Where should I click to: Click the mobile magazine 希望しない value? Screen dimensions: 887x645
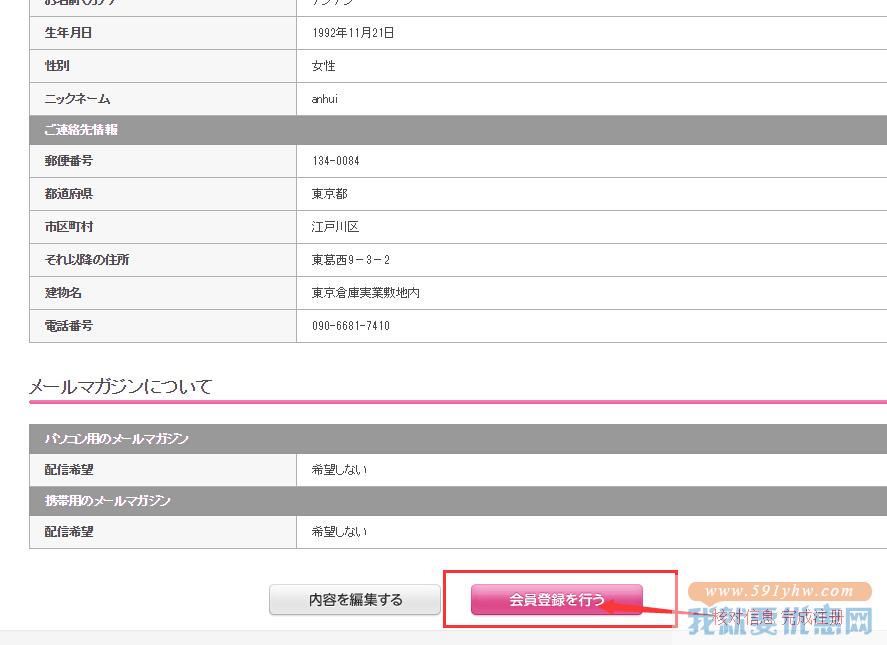coord(339,532)
